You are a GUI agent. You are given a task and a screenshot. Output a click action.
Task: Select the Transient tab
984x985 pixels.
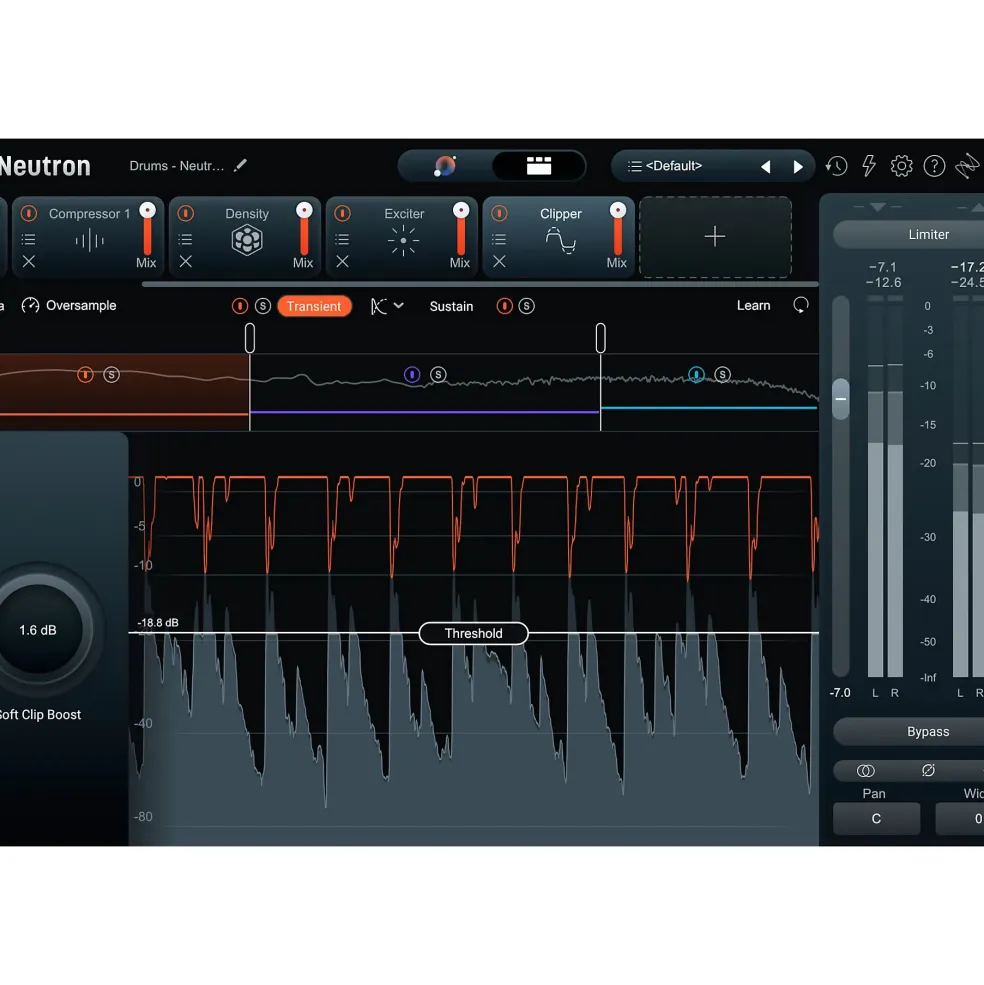(x=314, y=306)
